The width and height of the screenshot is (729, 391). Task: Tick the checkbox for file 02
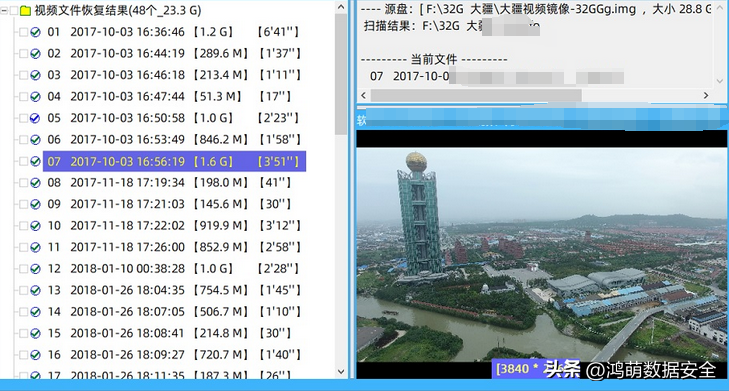point(23,53)
